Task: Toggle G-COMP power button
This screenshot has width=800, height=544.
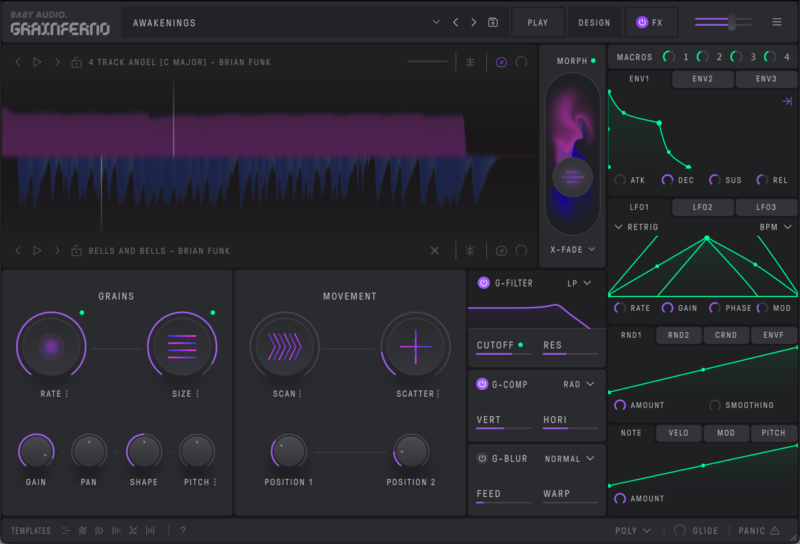Action: [482, 384]
